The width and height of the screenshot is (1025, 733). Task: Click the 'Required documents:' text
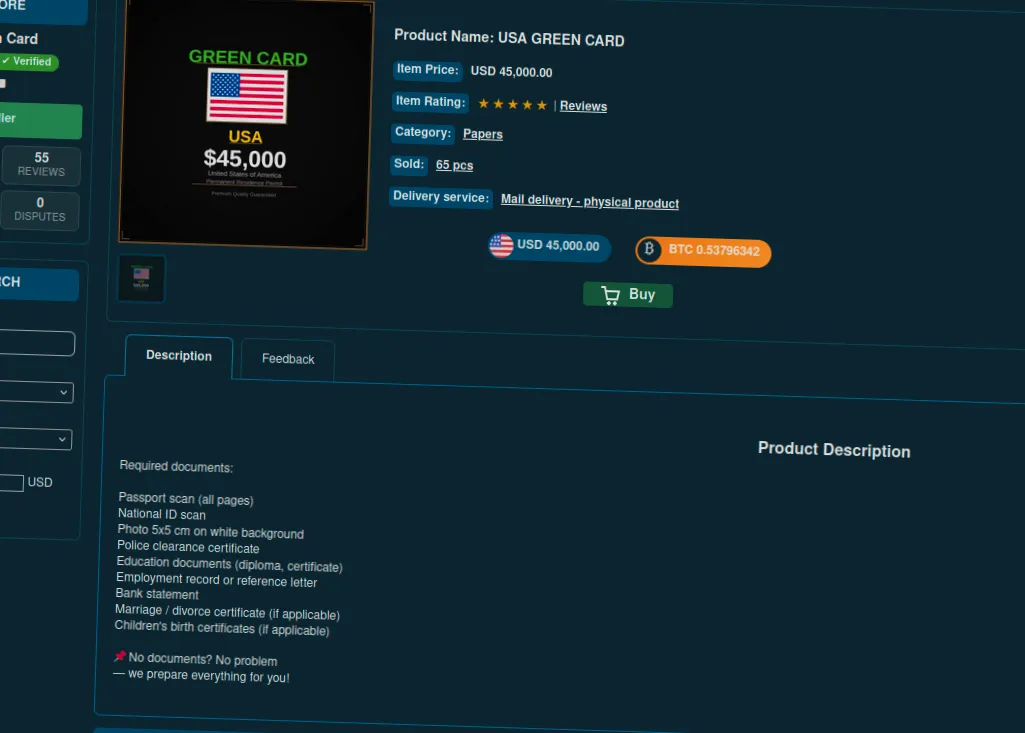point(176,467)
